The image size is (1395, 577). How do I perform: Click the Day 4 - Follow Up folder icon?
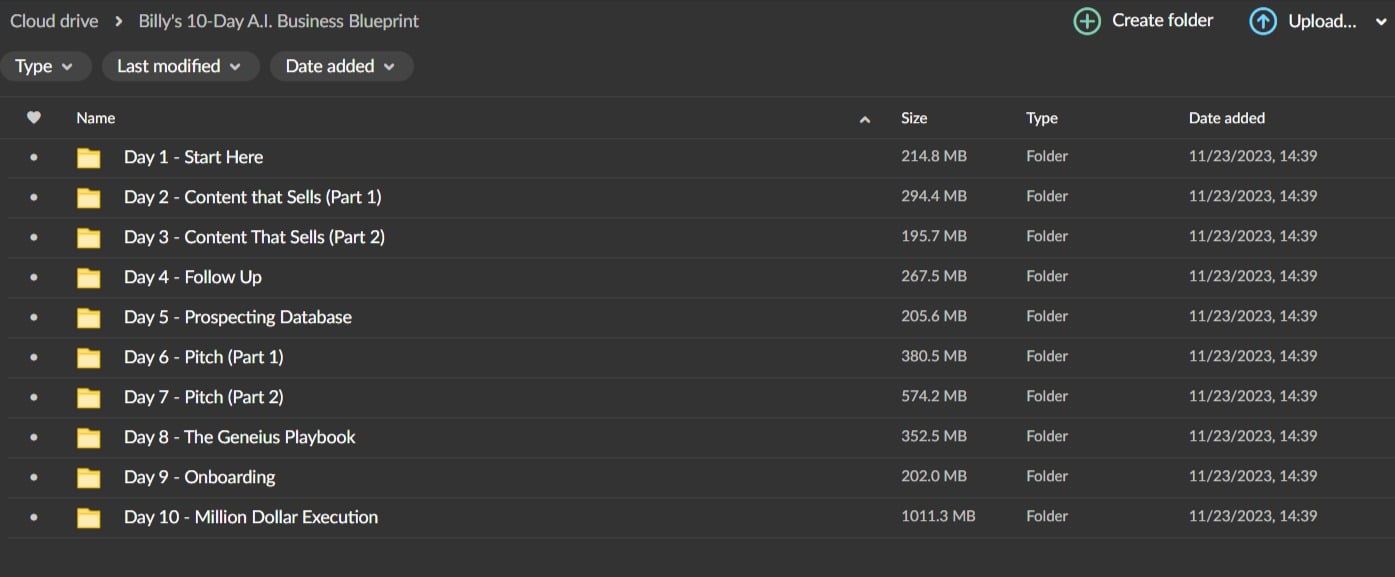[89, 278]
